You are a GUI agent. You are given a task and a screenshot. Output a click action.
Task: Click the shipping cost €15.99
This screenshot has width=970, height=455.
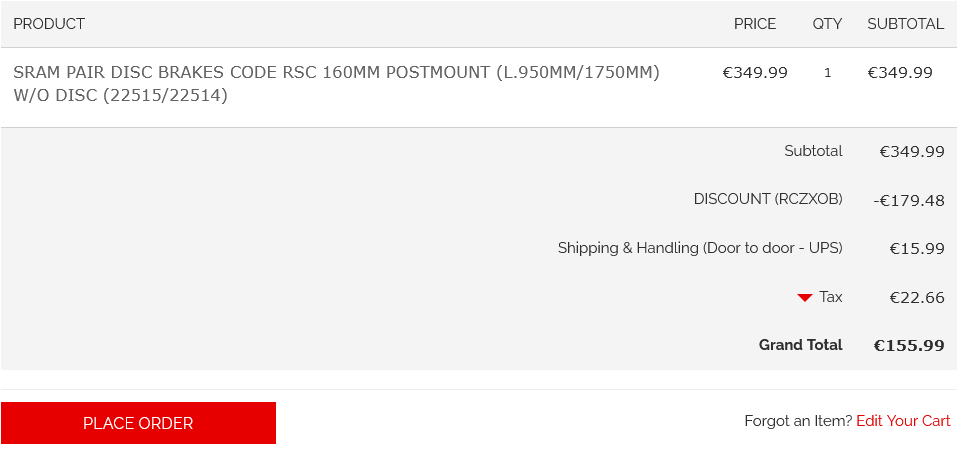[917, 249]
